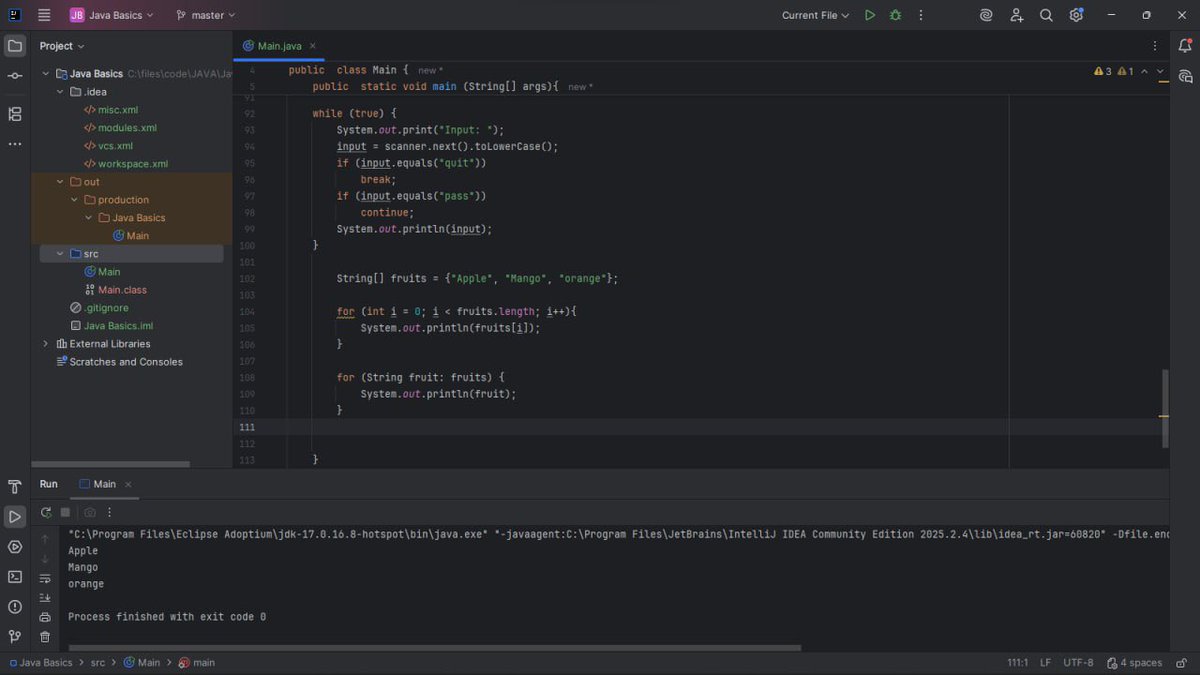This screenshot has width=1200, height=675.
Task: Open AI chat panel on right sidebar
Action: coord(1185,76)
